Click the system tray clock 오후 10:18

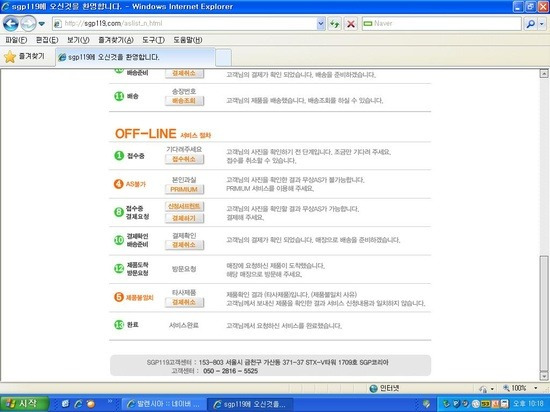[x=529, y=404]
